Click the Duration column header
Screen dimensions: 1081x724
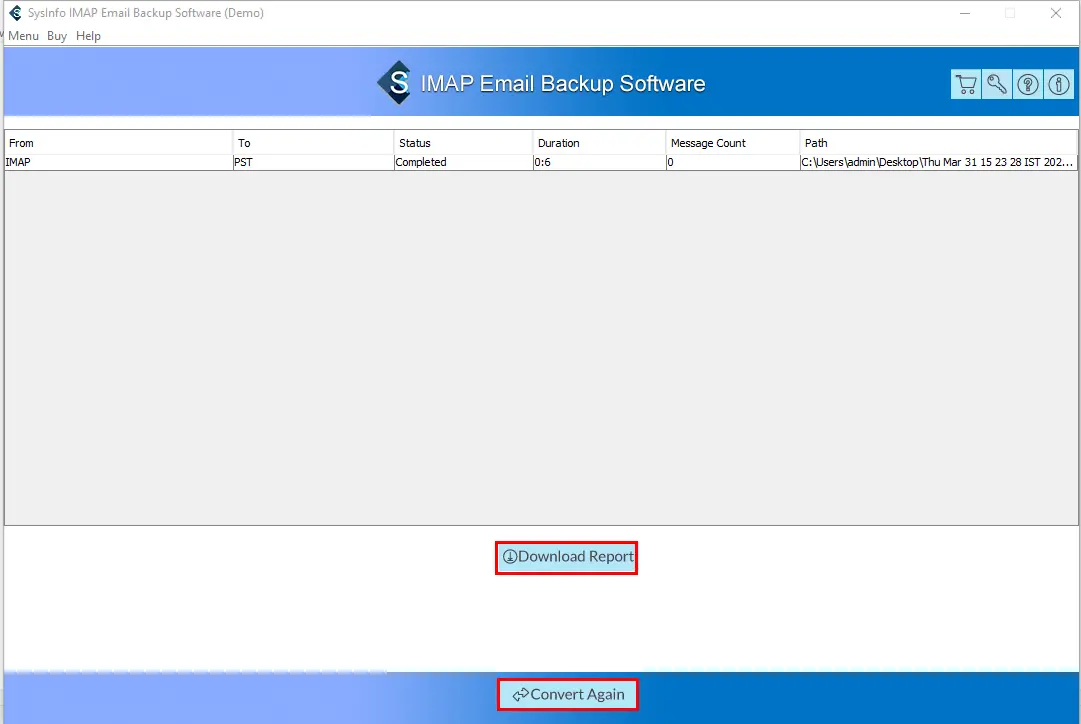(x=599, y=143)
